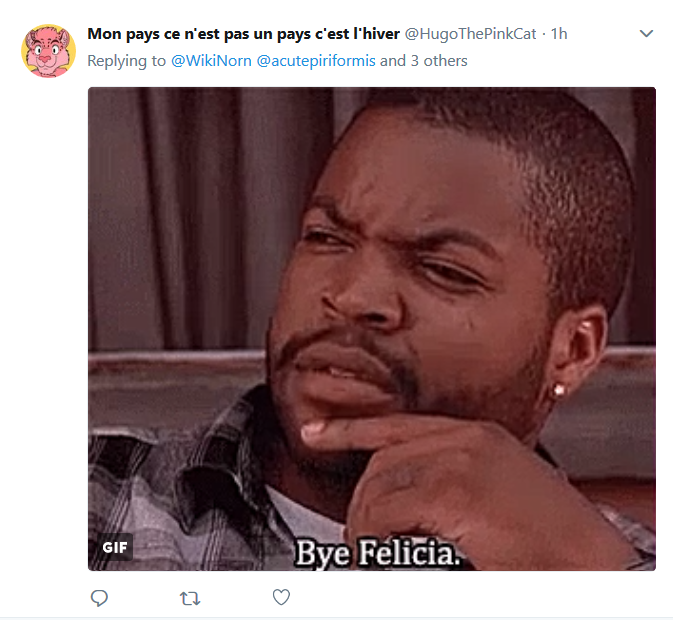The width and height of the screenshot is (673, 620).
Task: Click the reply speech bubble icon
Action: coord(99,598)
